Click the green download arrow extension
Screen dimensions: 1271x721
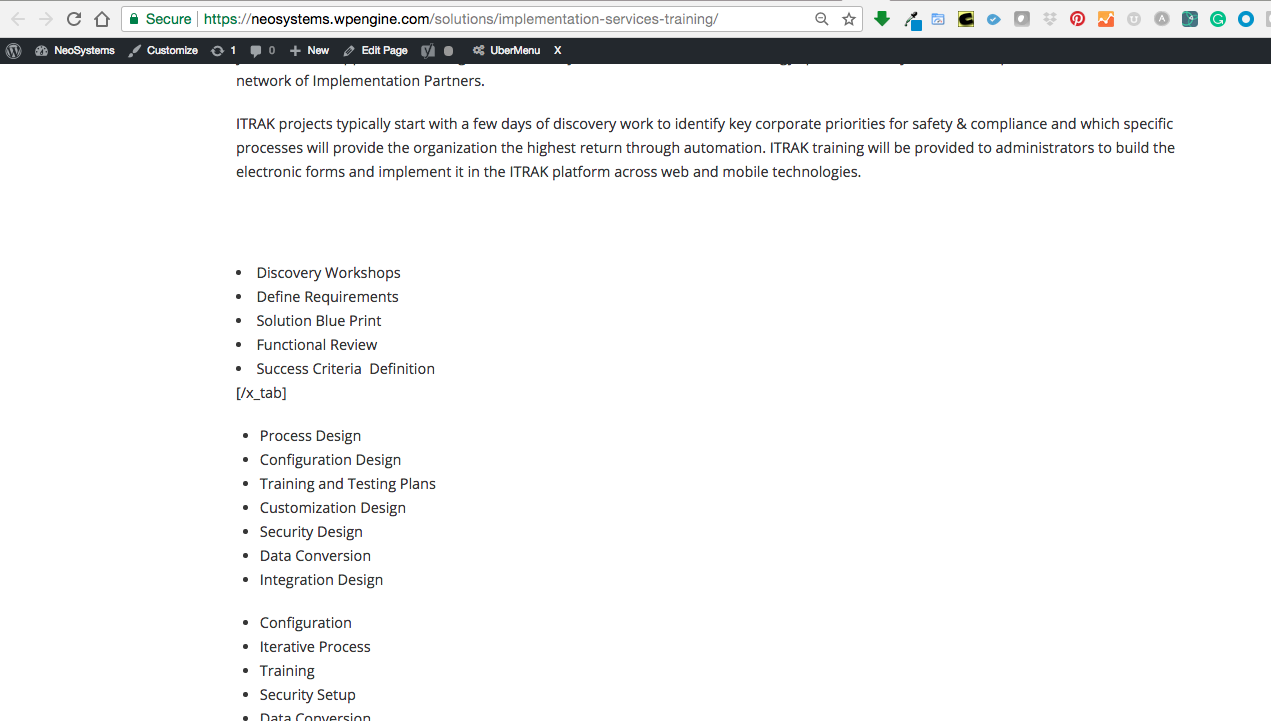point(882,19)
